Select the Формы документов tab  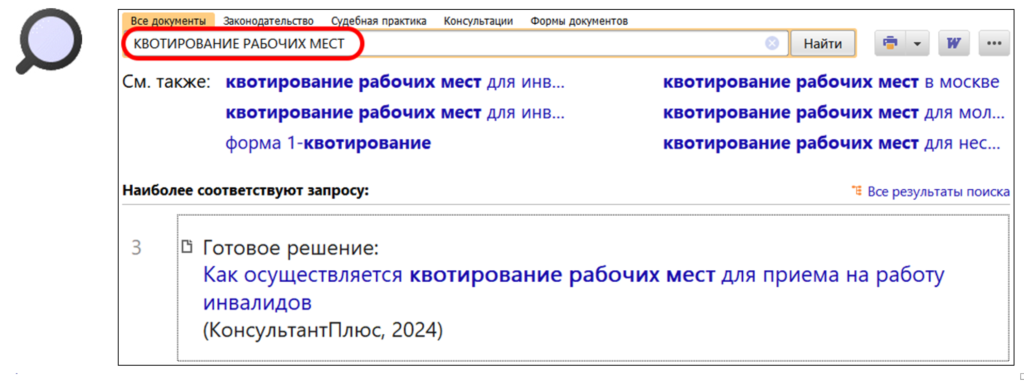coord(579,21)
